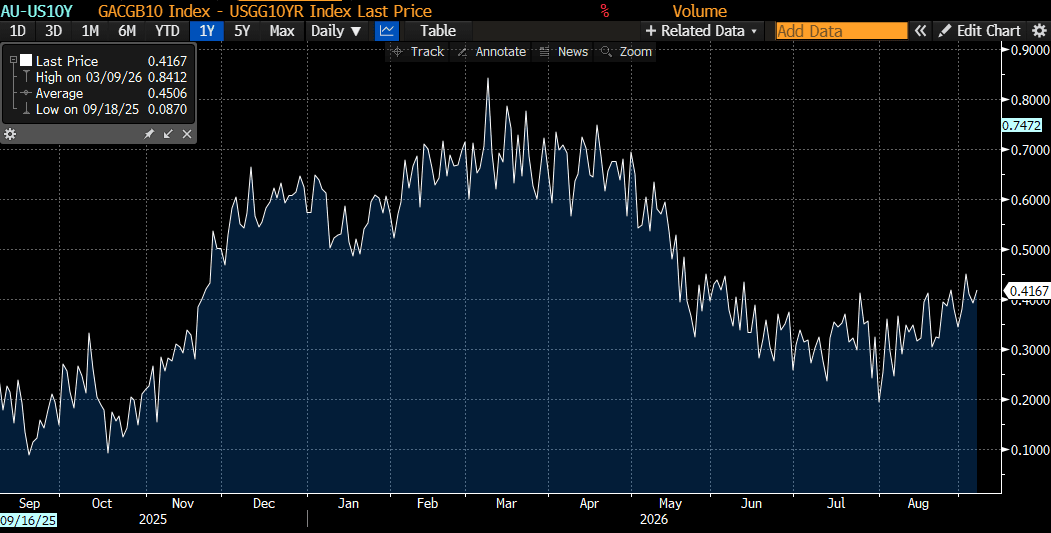Viewport: 1051px width, 533px height.
Task: Activate the Zoom tool
Action: click(x=626, y=52)
